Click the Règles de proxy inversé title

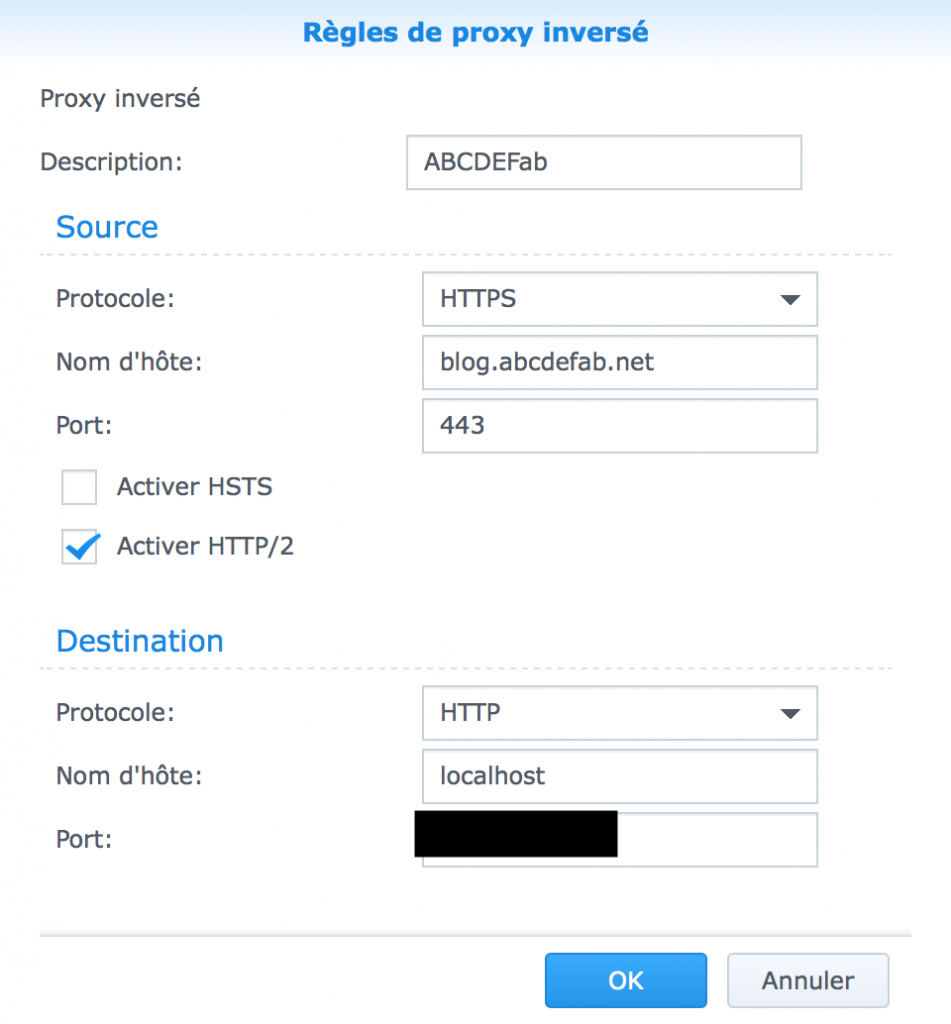pos(475,32)
